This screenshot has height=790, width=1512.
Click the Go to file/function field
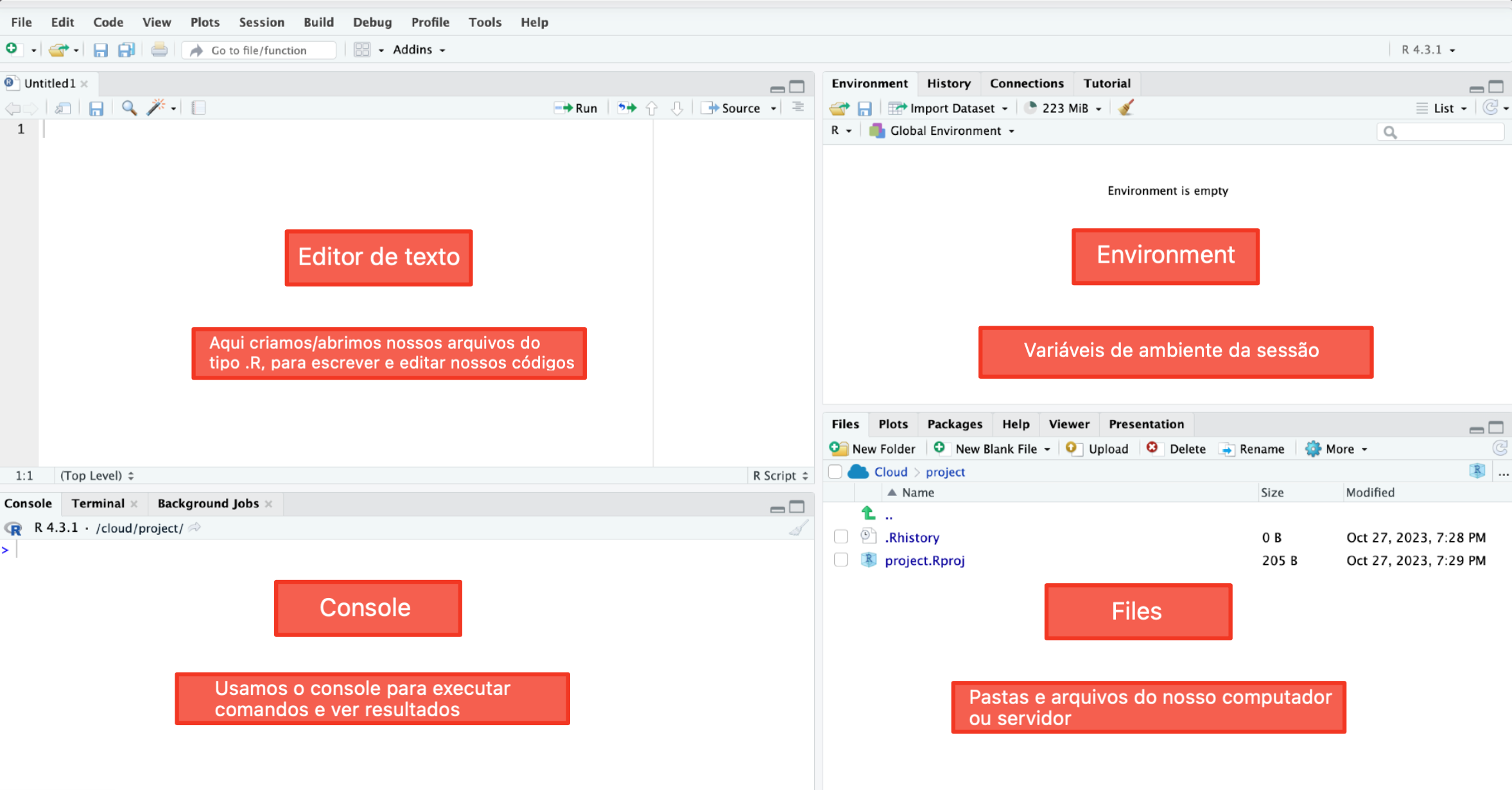coord(259,50)
